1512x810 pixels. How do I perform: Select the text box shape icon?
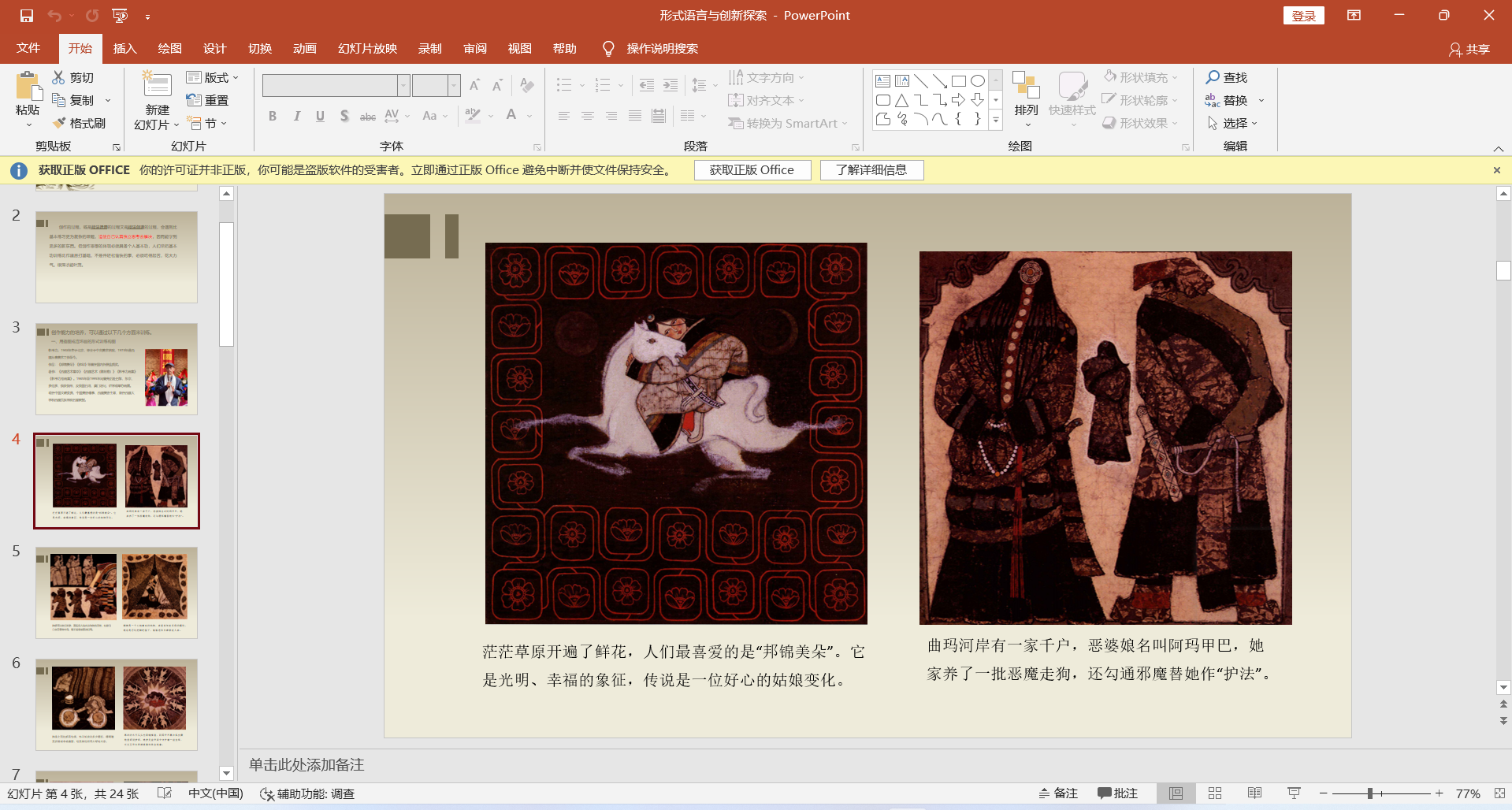point(883,80)
